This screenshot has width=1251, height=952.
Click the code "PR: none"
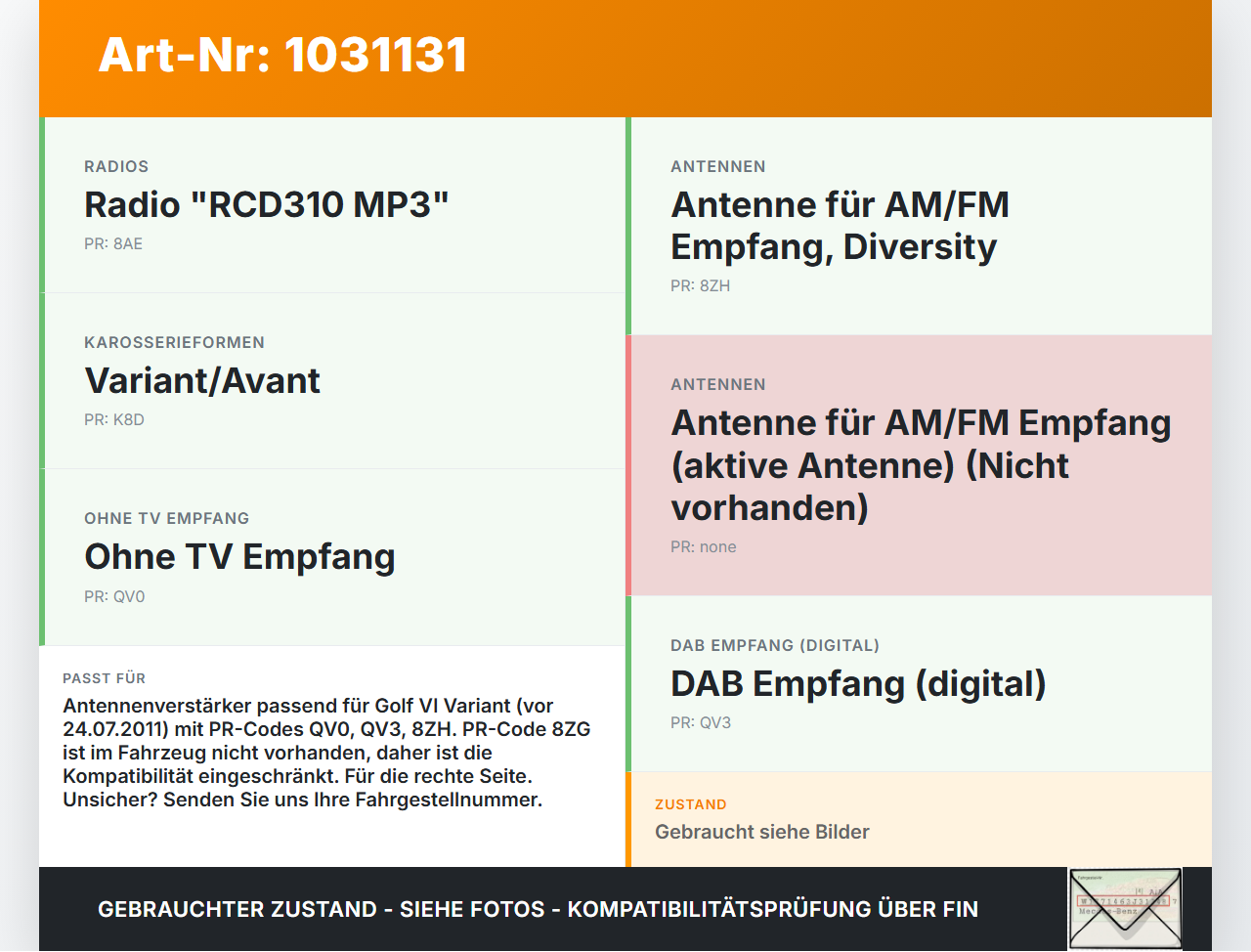pos(704,547)
